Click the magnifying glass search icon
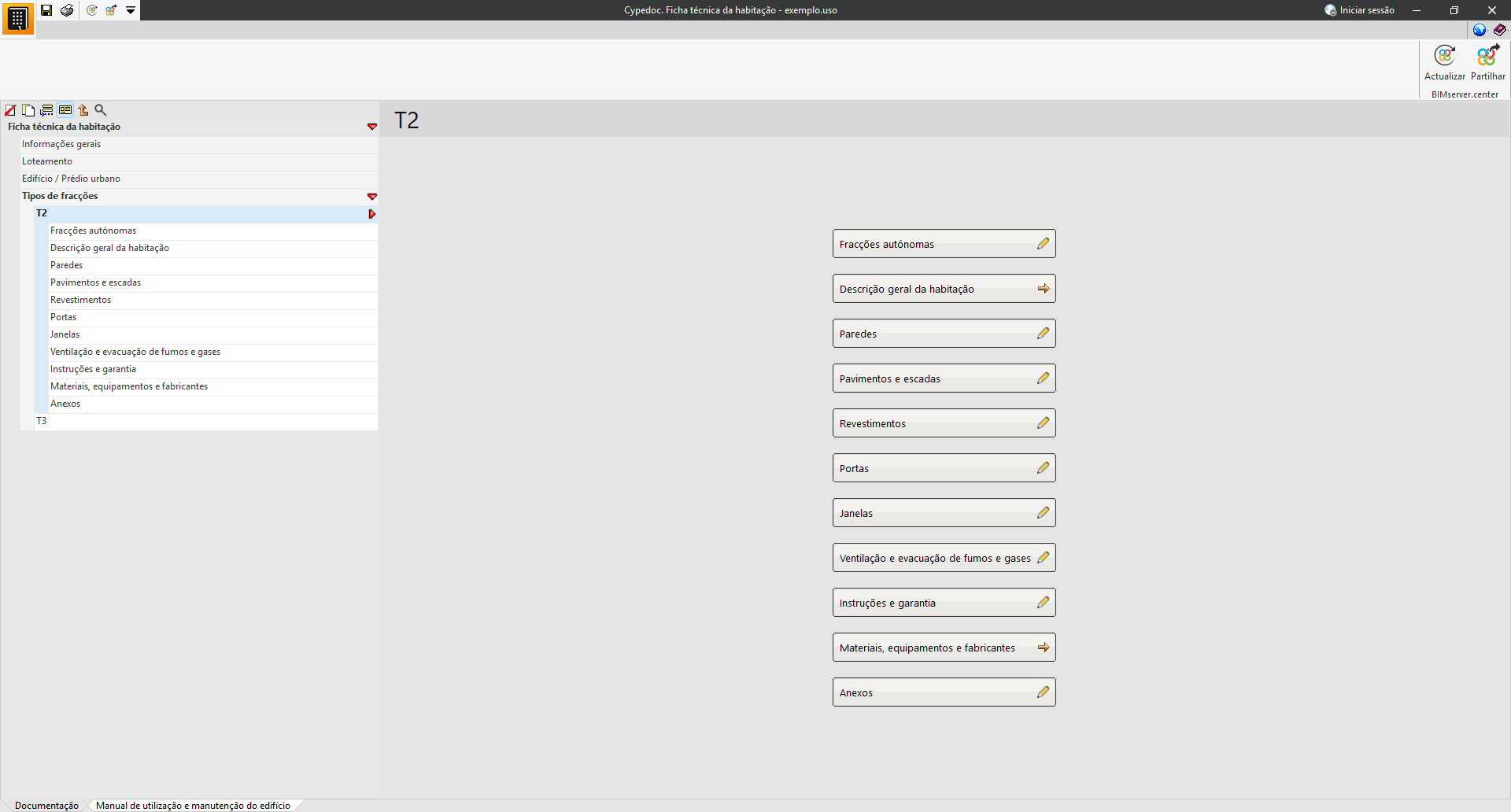 [101, 110]
